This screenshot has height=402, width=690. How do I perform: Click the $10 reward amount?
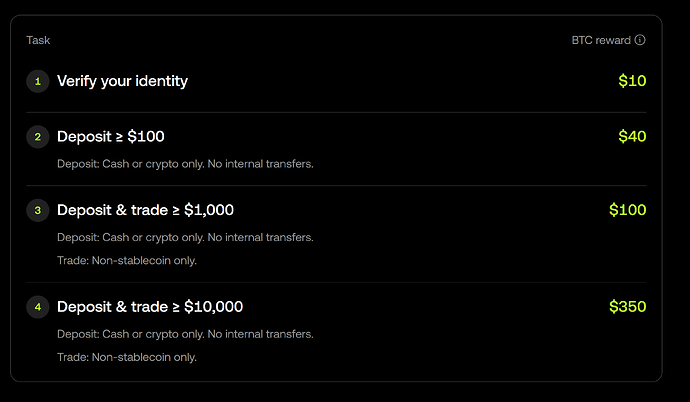pyautogui.click(x=632, y=81)
